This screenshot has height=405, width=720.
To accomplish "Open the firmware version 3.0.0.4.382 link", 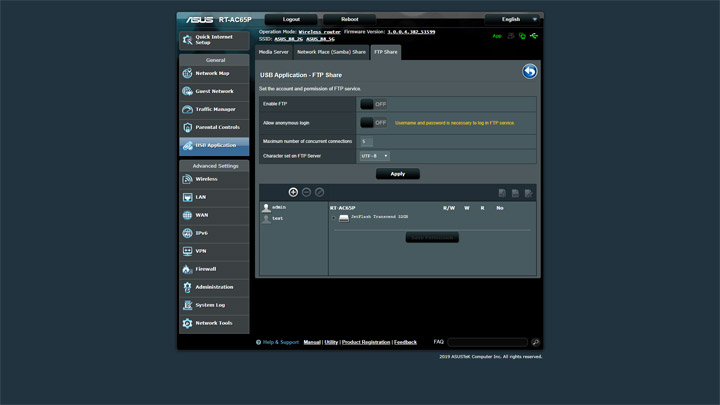I will coord(411,32).
